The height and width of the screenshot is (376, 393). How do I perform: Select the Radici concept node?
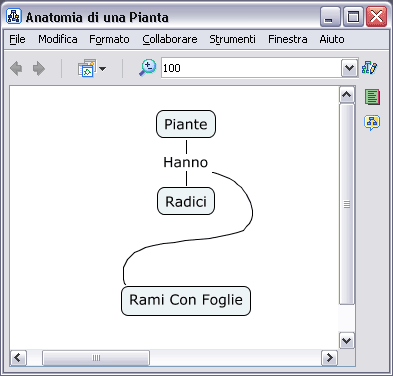pos(186,201)
